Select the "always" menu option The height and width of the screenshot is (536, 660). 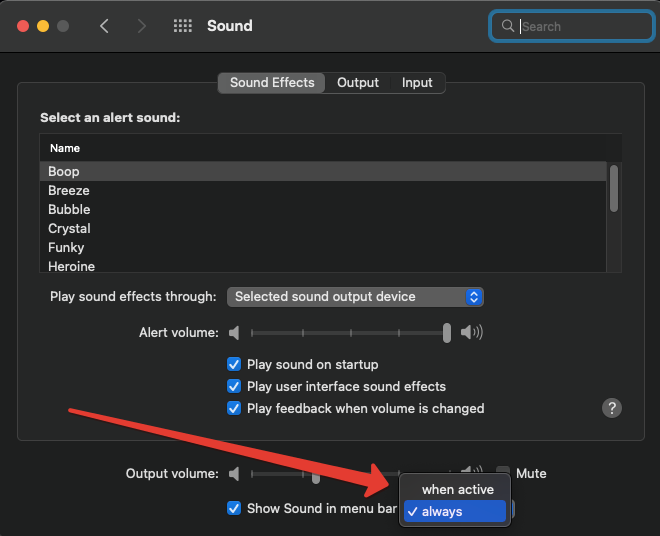[x=442, y=511]
